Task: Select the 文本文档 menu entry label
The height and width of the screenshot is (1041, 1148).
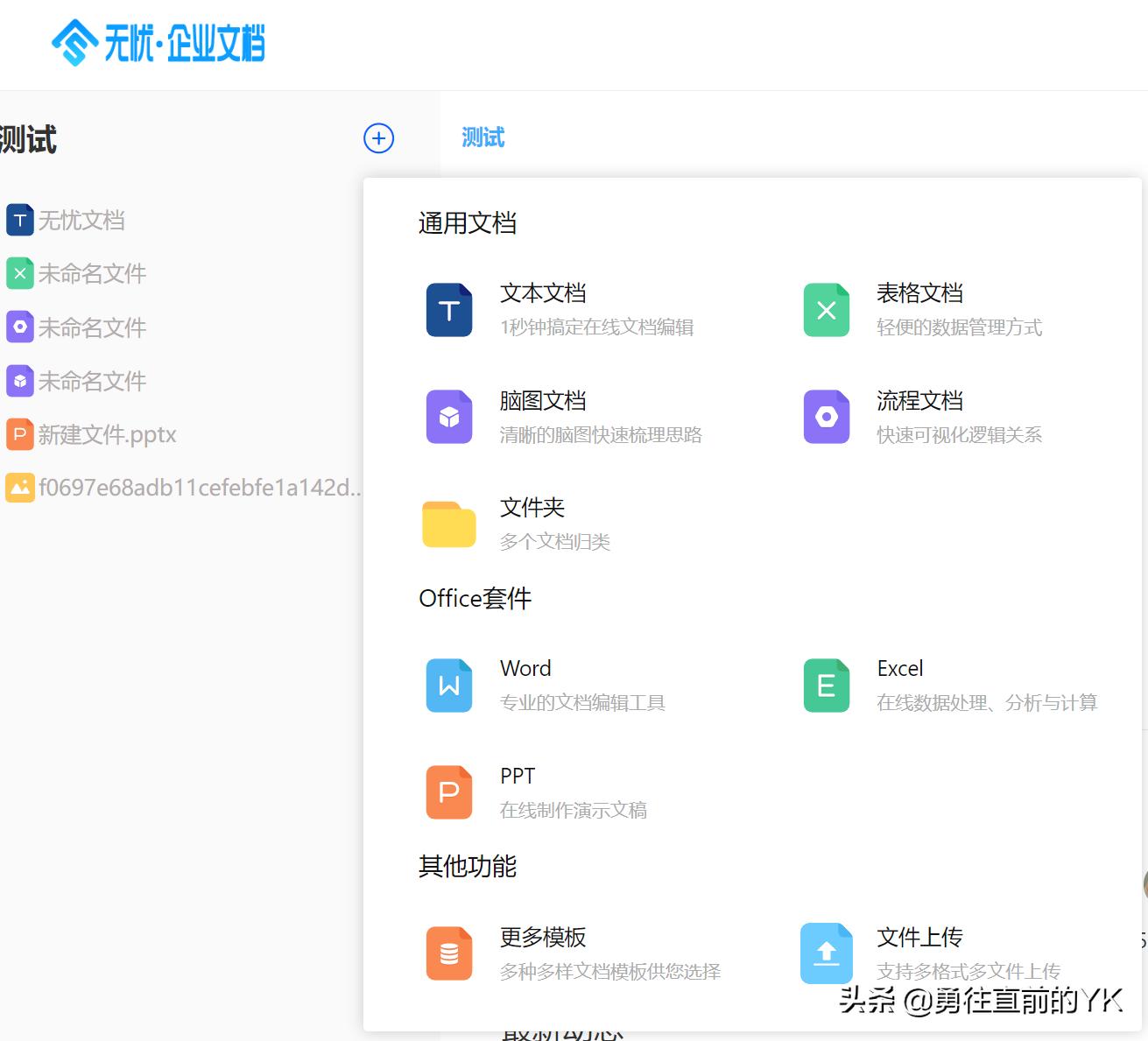Action: point(543,293)
